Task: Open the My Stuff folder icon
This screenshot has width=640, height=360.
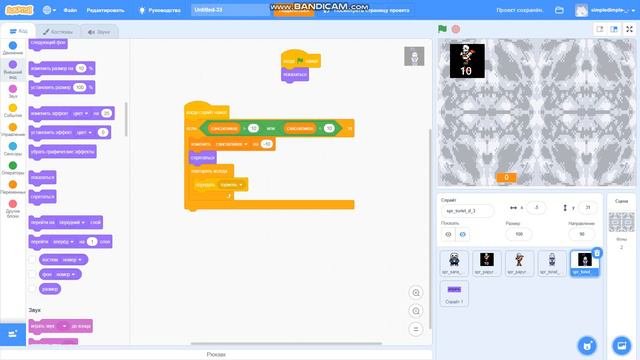Action: [559, 10]
